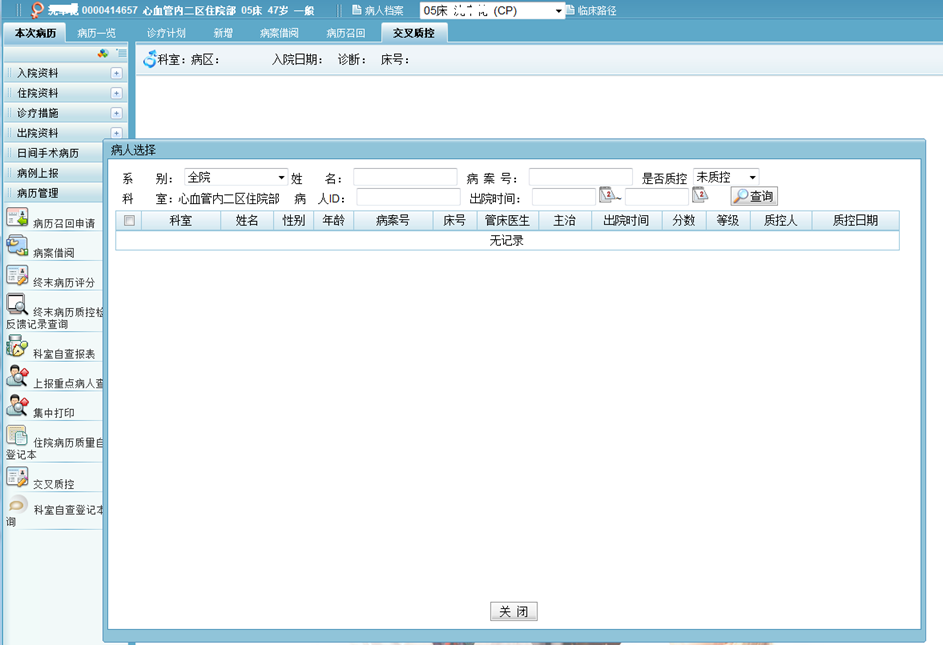
Task: Click the start date calendar icon
Action: tap(607, 195)
